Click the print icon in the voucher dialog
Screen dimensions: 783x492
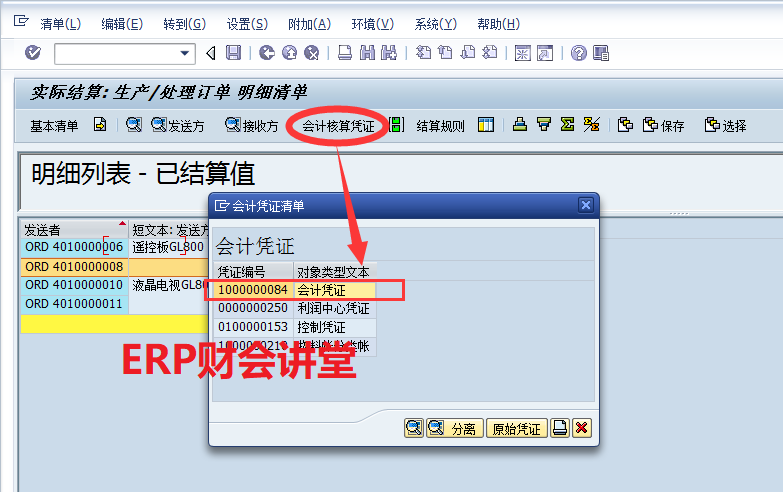(x=560, y=428)
